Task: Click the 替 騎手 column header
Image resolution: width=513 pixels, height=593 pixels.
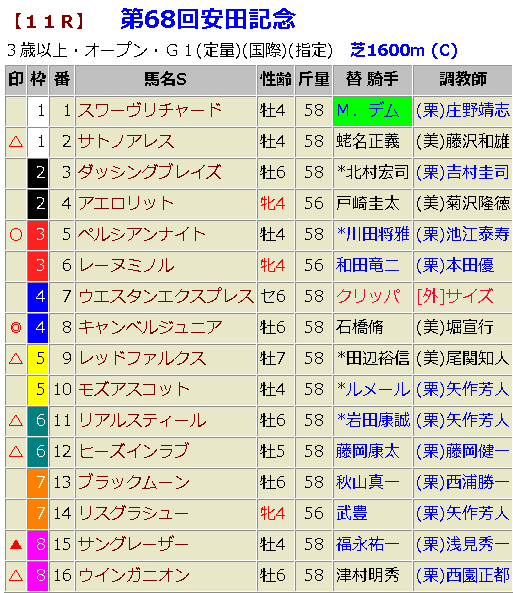Action: 373,80
